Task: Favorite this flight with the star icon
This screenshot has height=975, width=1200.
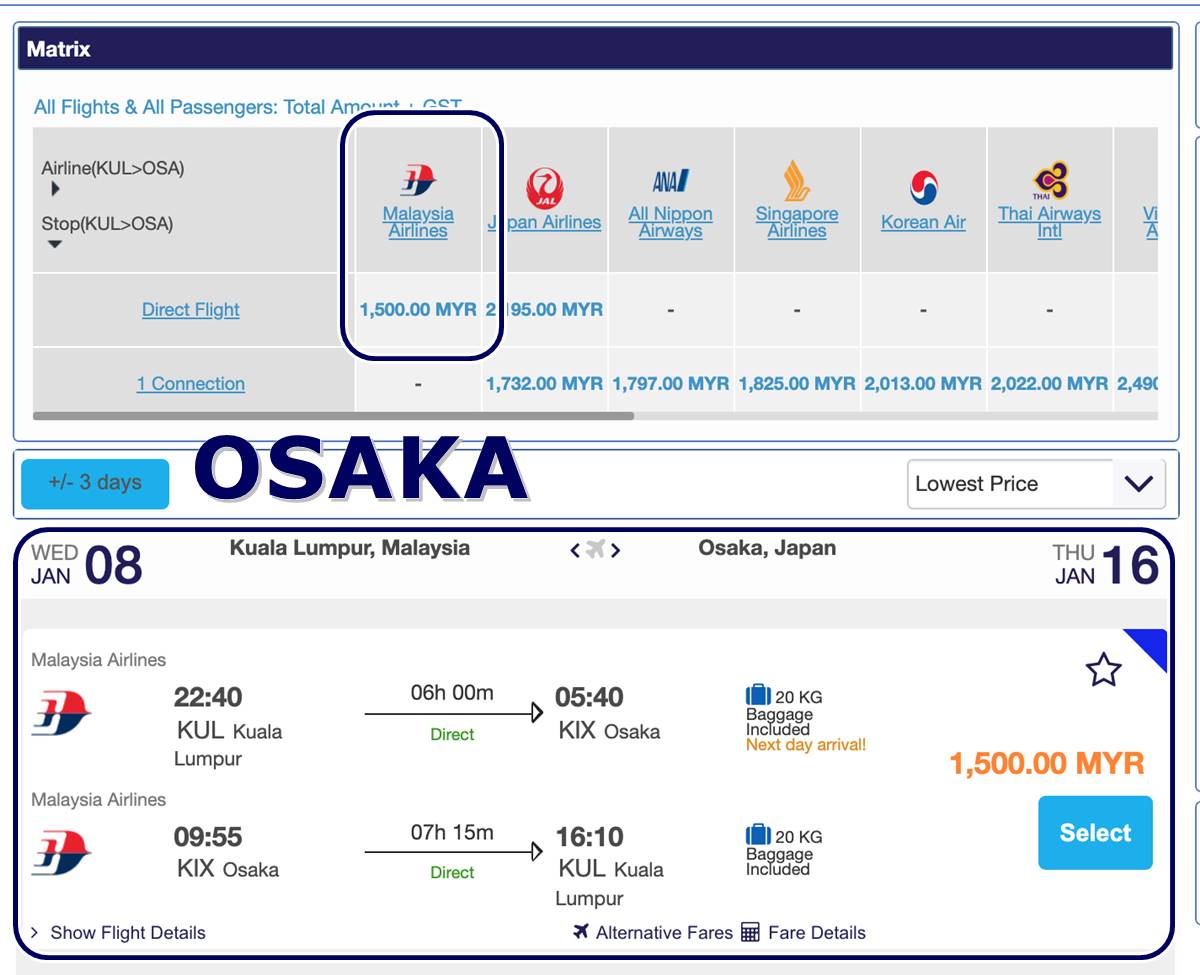Action: coord(1104,670)
